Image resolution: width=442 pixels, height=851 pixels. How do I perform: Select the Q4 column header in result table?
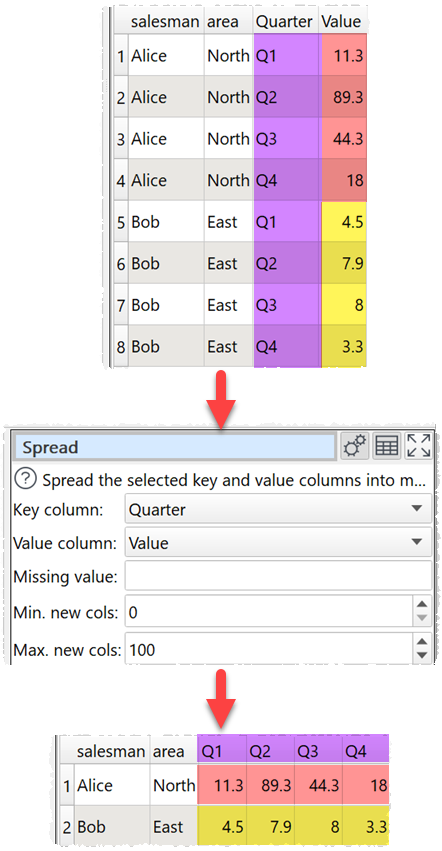pyautogui.click(x=365, y=751)
